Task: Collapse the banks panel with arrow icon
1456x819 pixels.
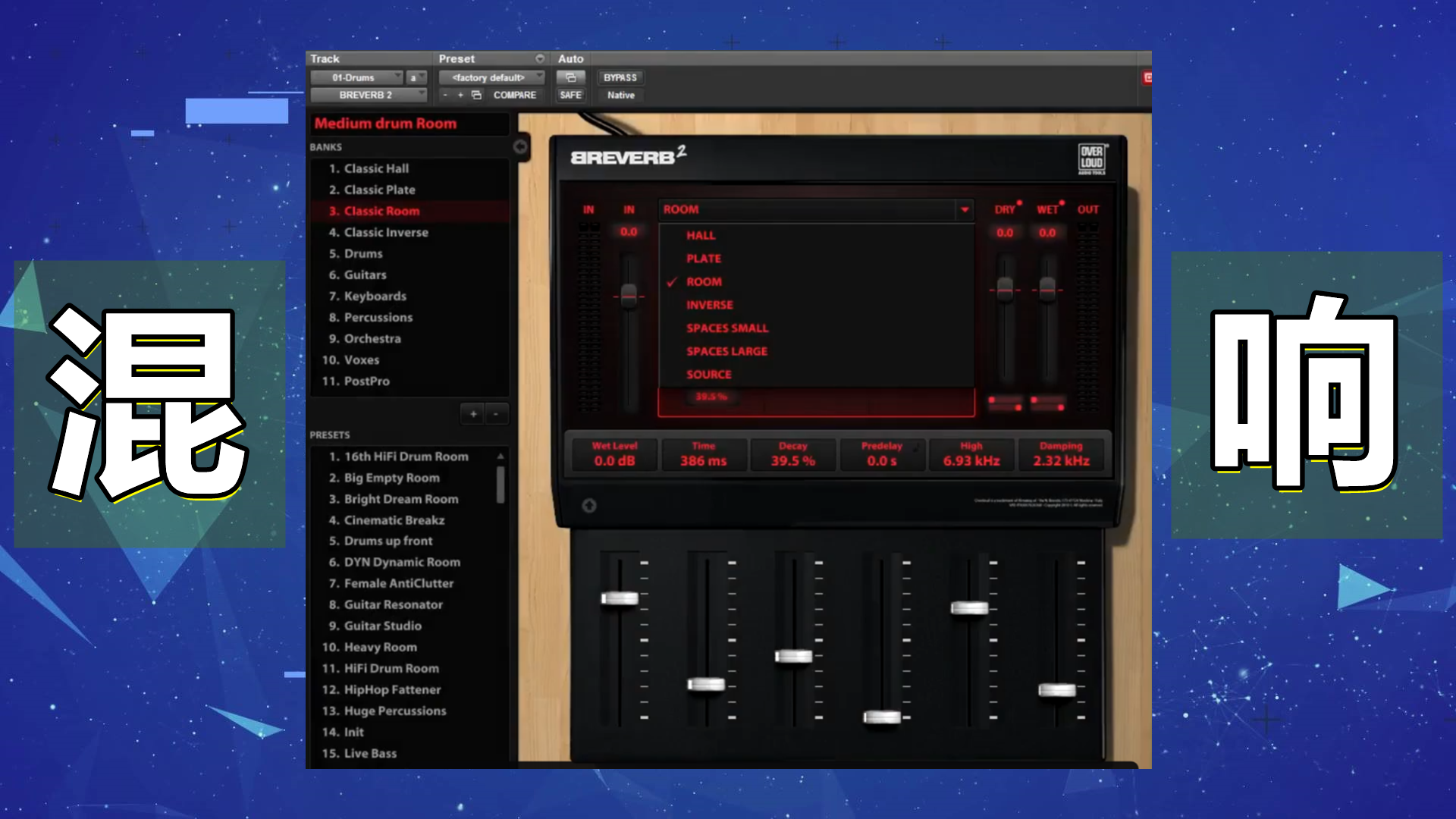Action: 520,146
